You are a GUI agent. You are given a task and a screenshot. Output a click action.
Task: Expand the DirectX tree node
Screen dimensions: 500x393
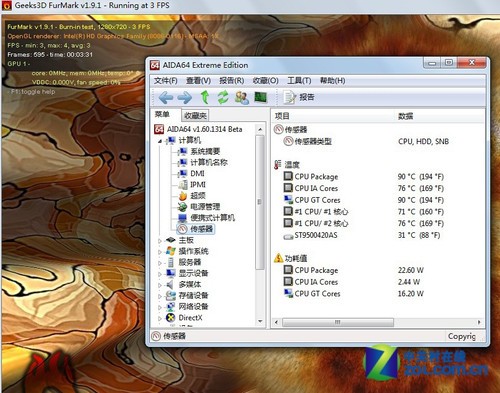point(160,318)
